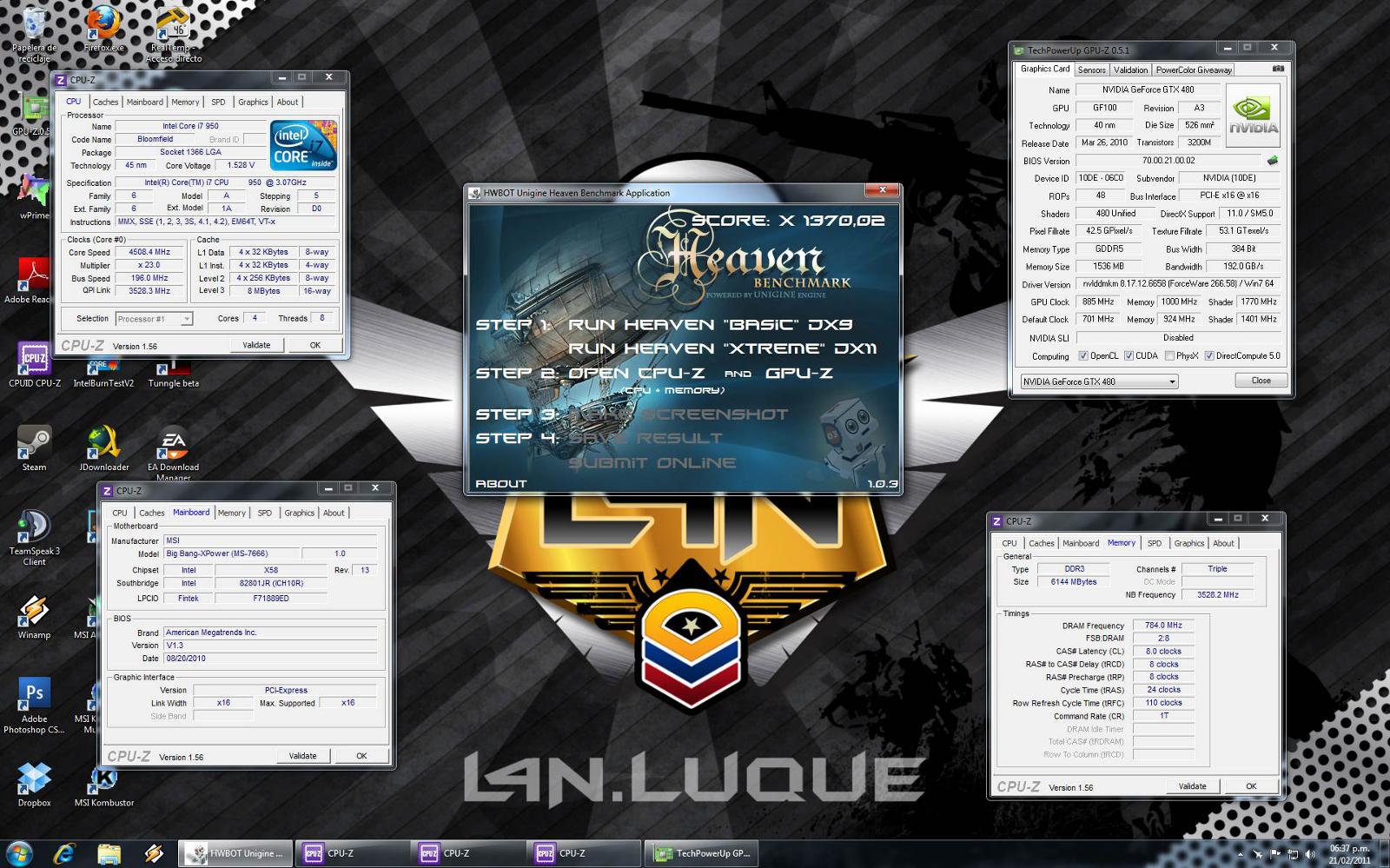Open EA Download Manager desktop icon
This screenshot has height=868, width=1390.
[x=173, y=454]
